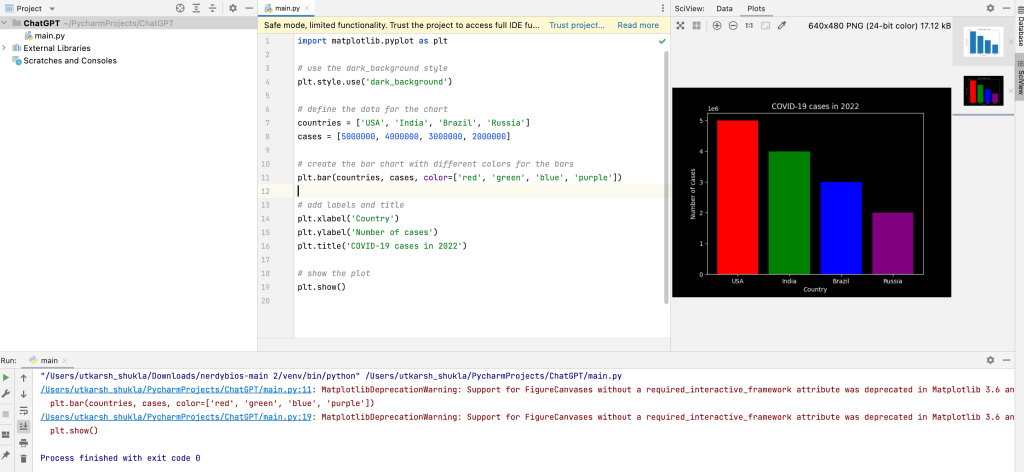
Task: Expand the External Libraries tree node
Action: 5,48
